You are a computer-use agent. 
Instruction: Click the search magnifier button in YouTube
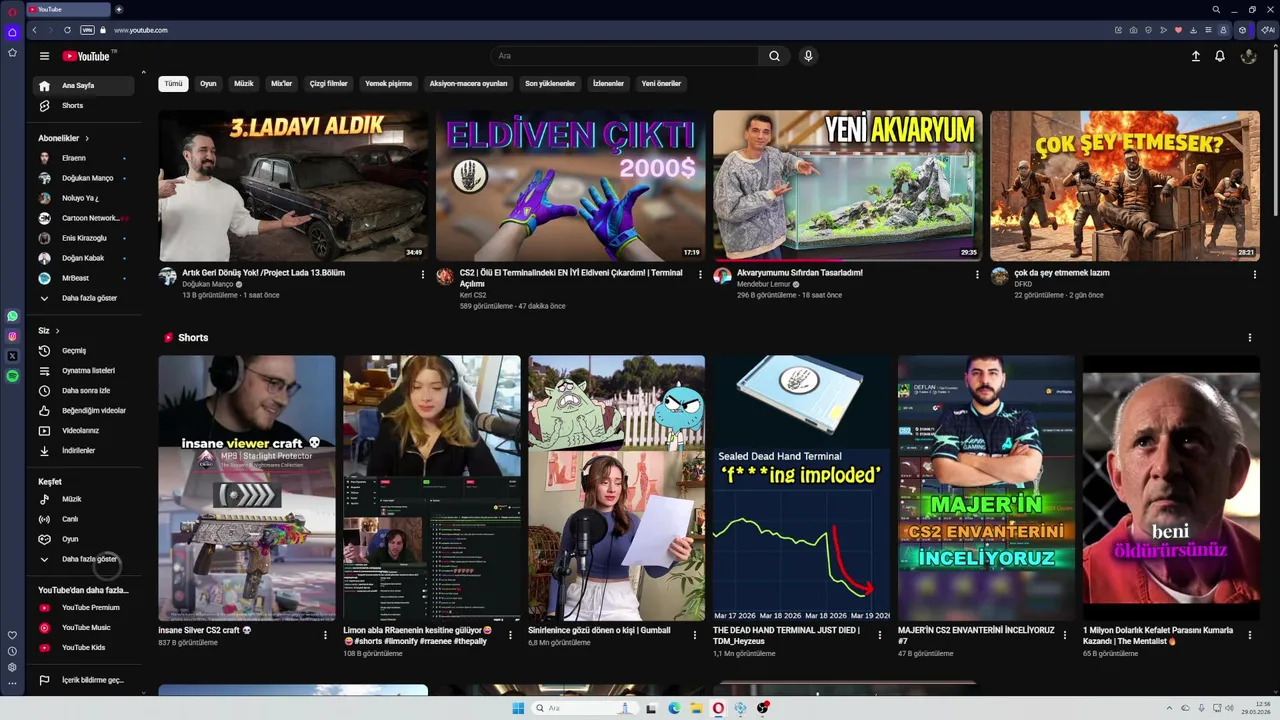tap(774, 56)
